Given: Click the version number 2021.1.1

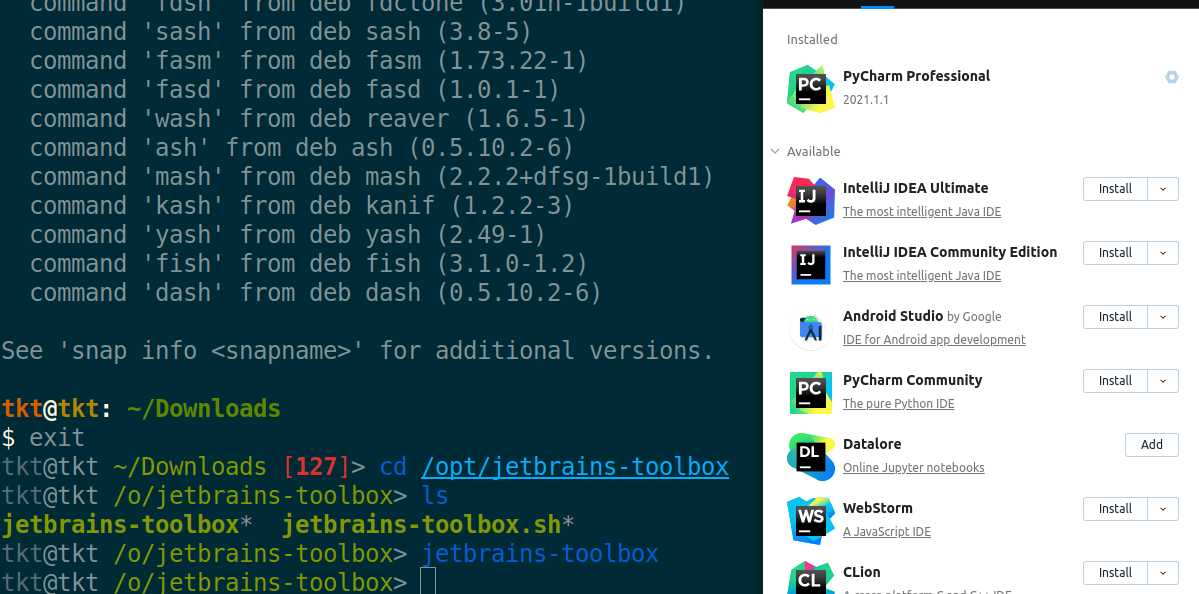Looking at the screenshot, I should (x=866, y=100).
